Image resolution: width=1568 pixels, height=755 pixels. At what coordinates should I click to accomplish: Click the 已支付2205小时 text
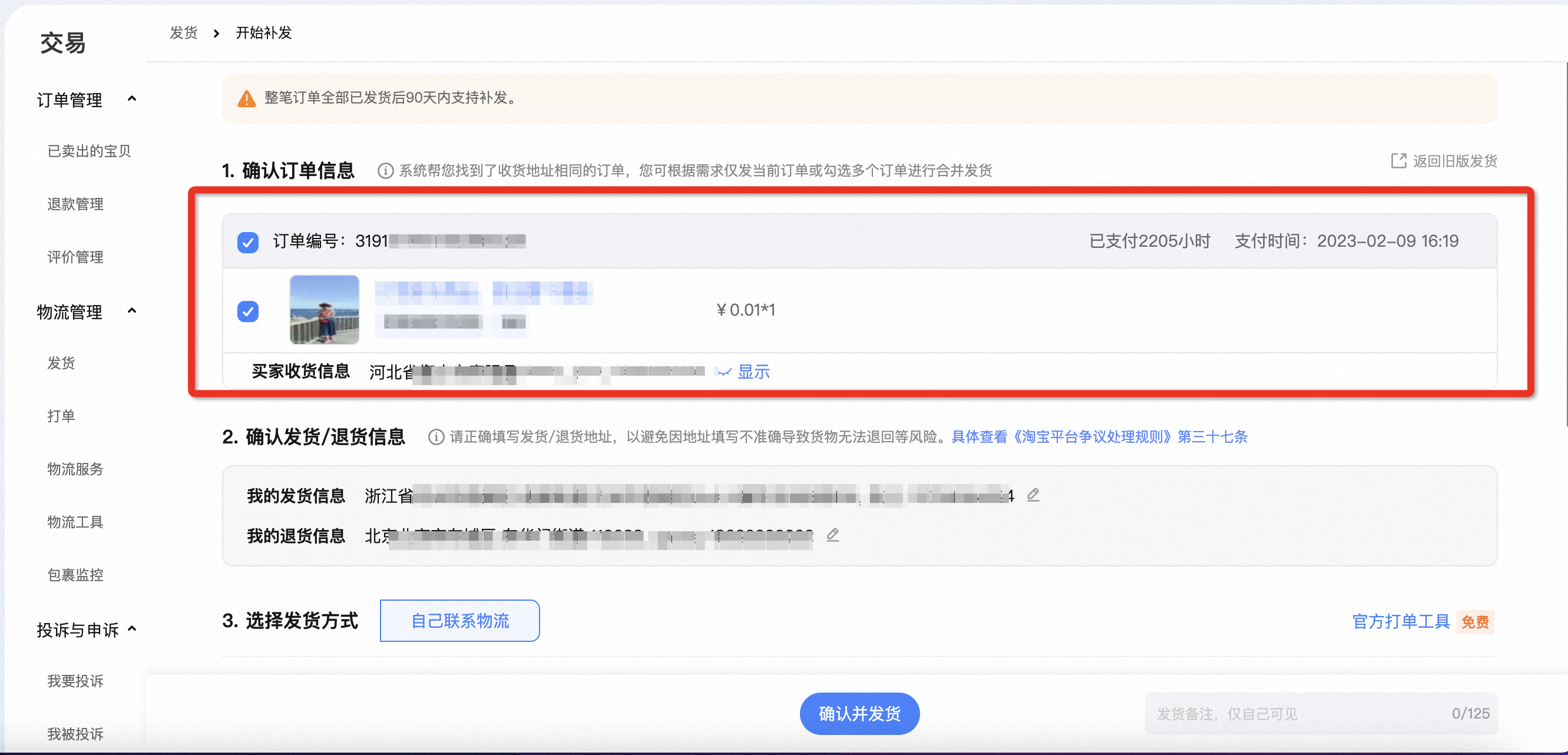coord(1149,241)
